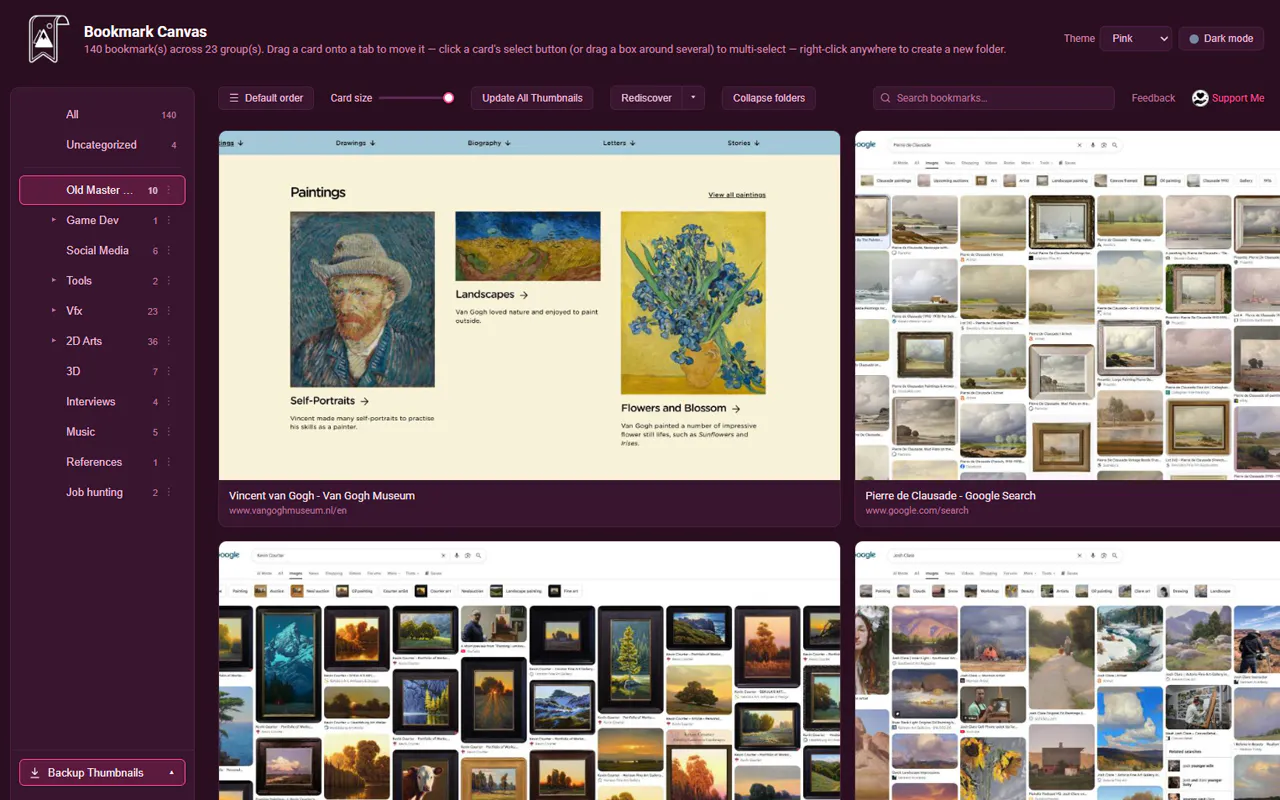Image resolution: width=1280 pixels, height=800 pixels.
Task: Open the three-dot menu for Tools folder
Action: (x=168, y=281)
